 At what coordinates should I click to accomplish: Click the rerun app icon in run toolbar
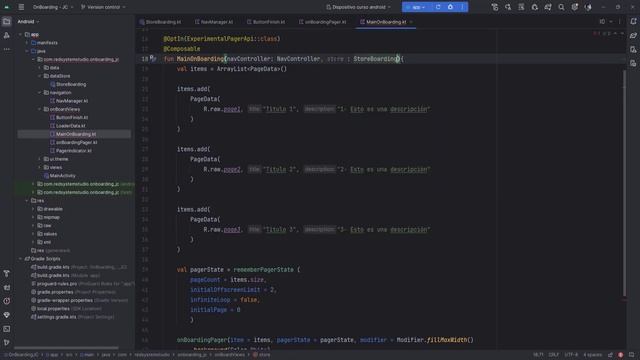click(438, 7)
